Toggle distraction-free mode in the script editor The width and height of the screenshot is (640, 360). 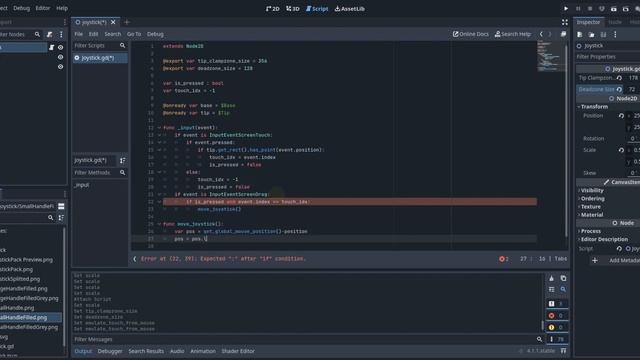564,22
